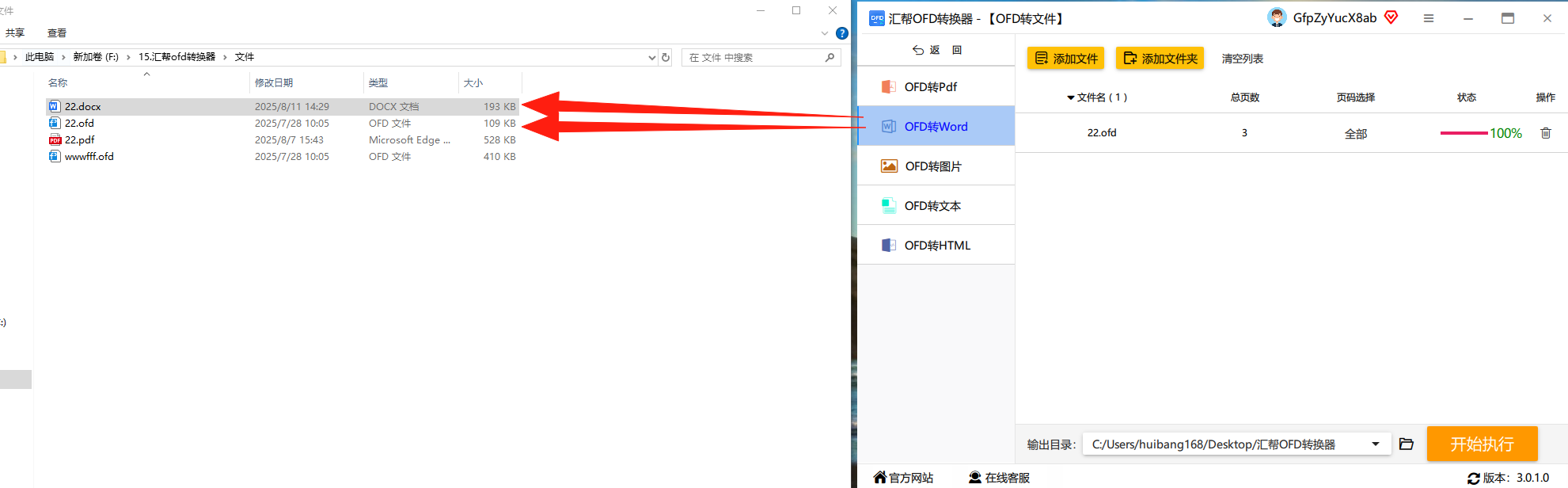The height and width of the screenshot is (488, 1568).
Task: Open address bar history dropdown
Action: (652, 57)
